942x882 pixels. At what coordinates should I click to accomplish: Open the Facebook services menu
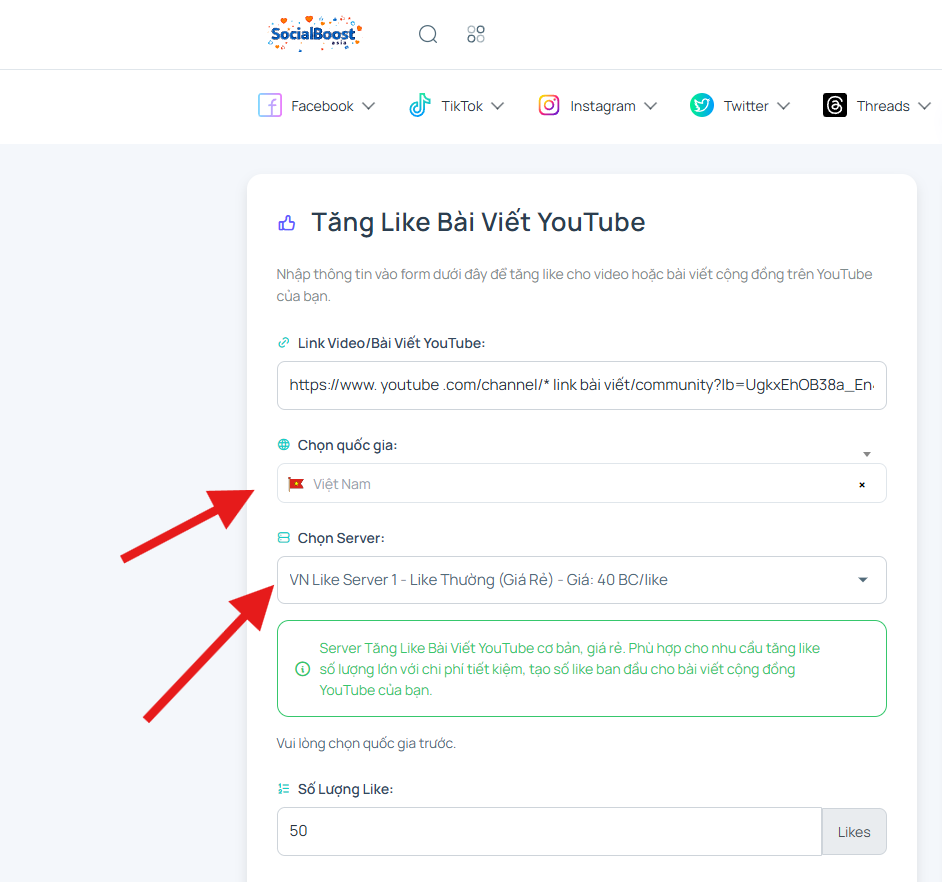pos(317,106)
